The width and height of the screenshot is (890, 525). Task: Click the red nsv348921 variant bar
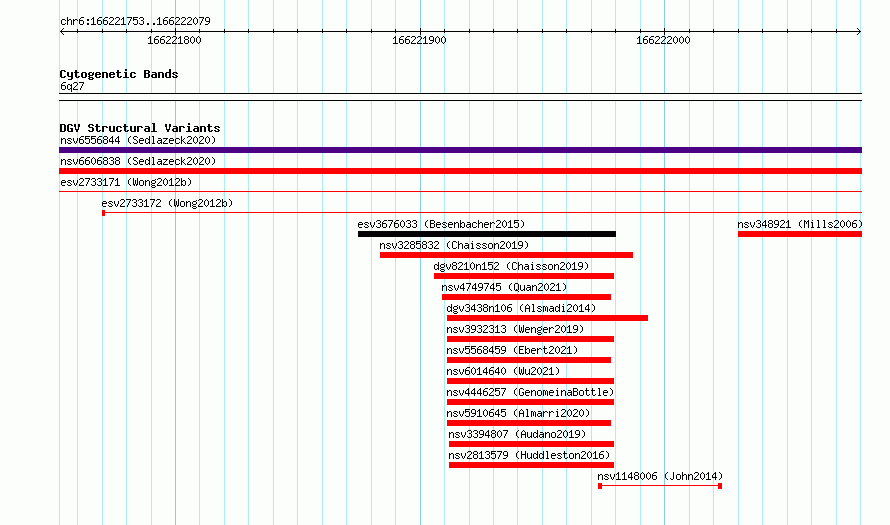(800, 234)
